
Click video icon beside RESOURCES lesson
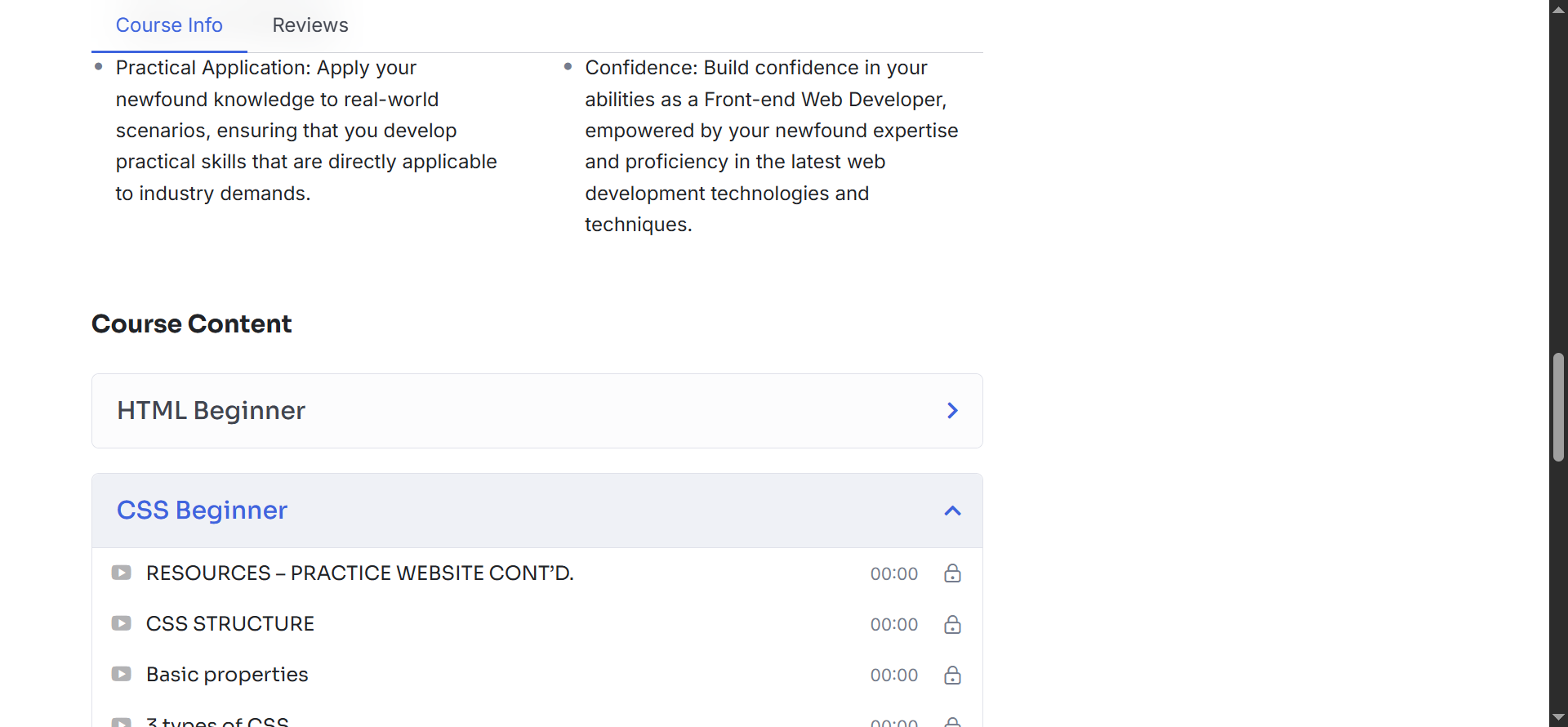pos(122,573)
